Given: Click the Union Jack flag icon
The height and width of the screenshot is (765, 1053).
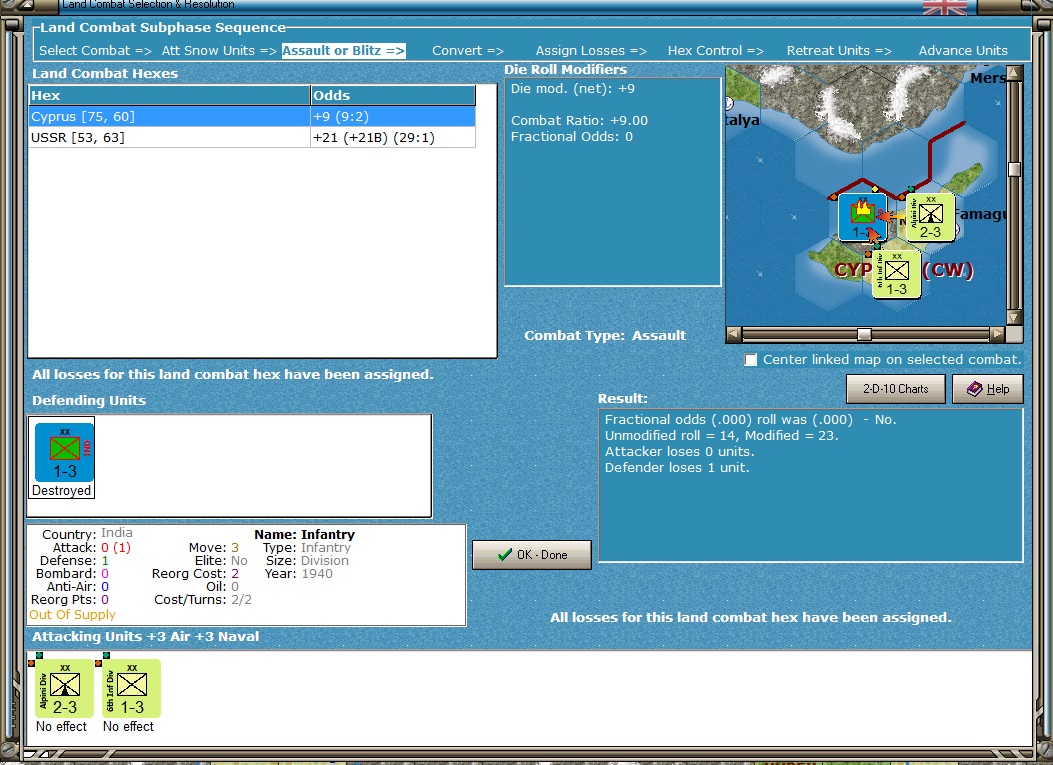Looking at the screenshot, I should click(x=944, y=7).
